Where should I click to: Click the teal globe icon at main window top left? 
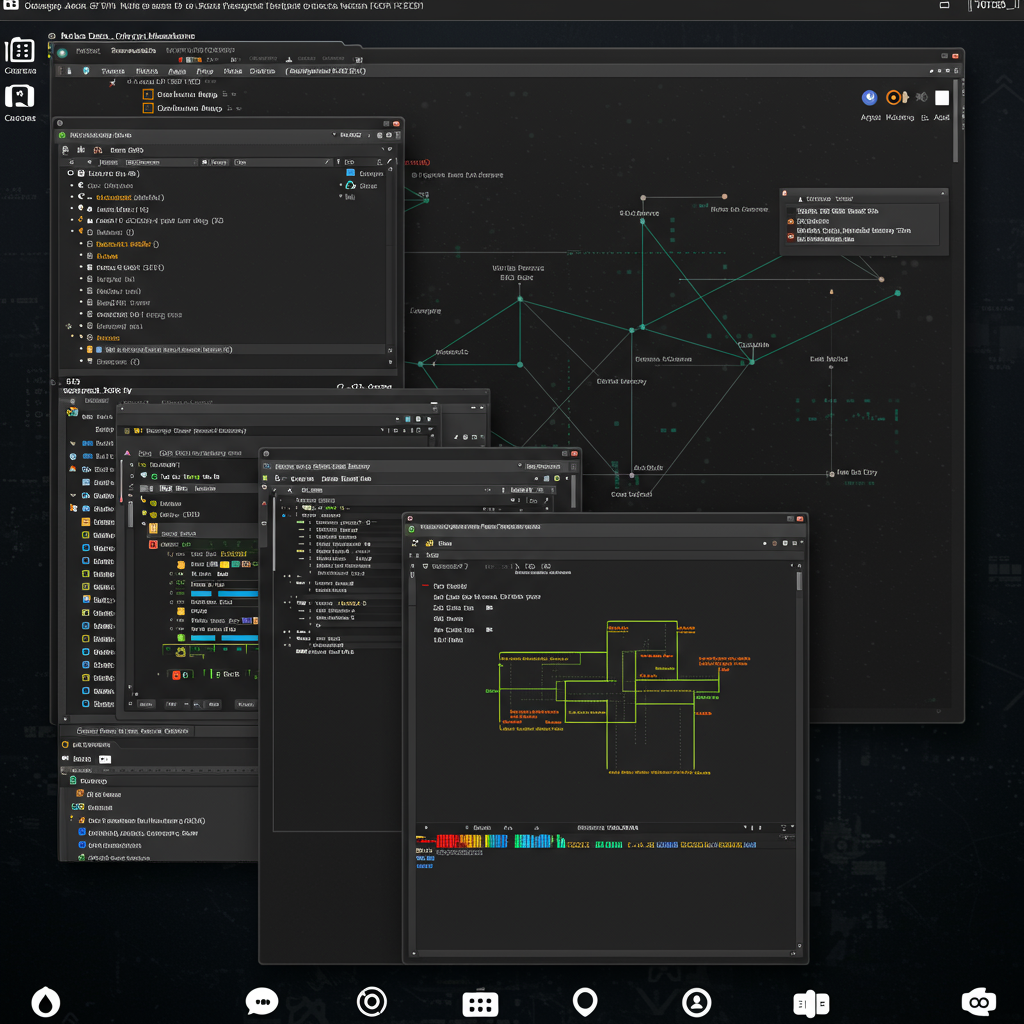63,53
